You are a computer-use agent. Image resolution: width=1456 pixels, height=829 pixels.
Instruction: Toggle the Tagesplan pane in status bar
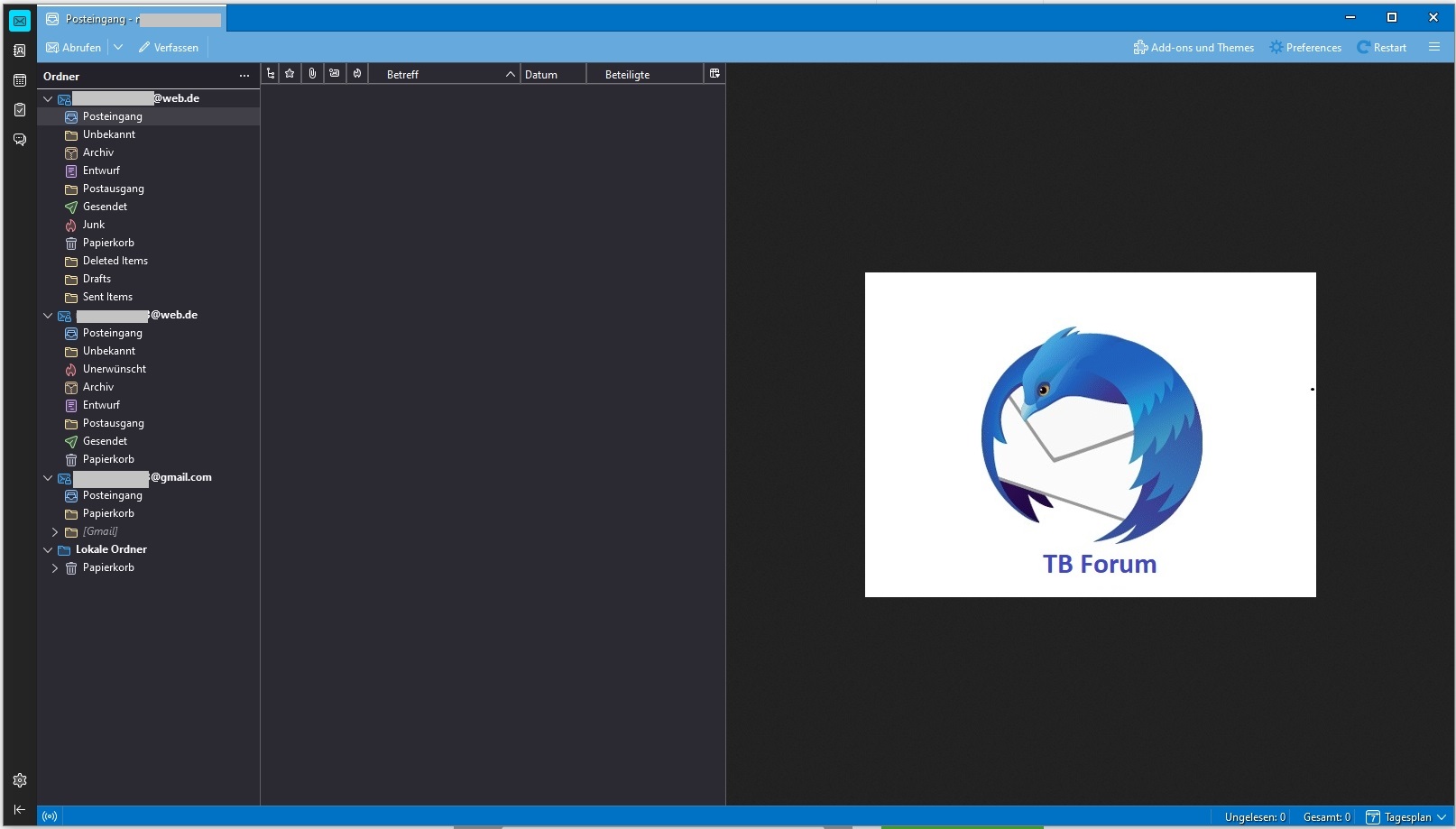[x=1406, y=817]
